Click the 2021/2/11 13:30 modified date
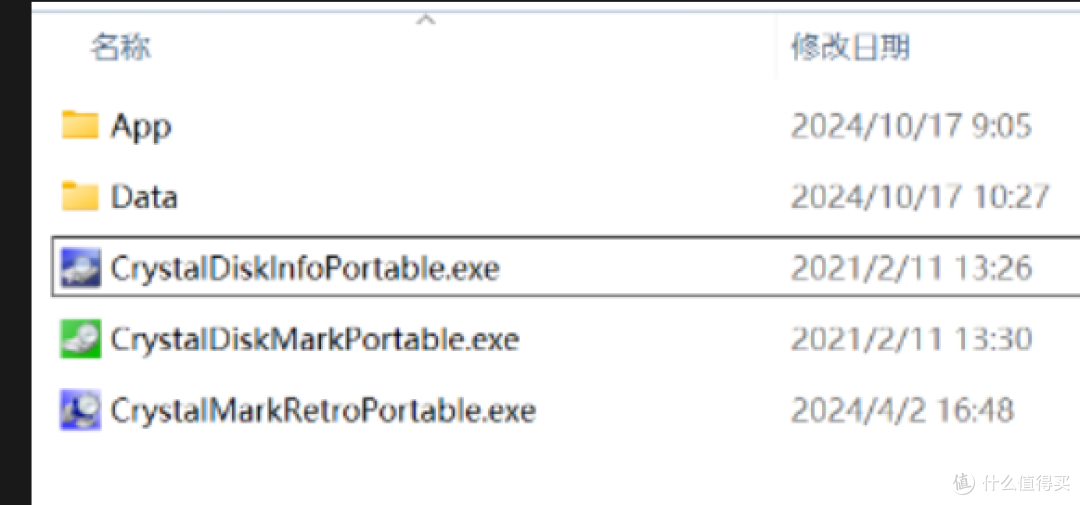Screen dimensions: 1080x505 coord(911,339)
